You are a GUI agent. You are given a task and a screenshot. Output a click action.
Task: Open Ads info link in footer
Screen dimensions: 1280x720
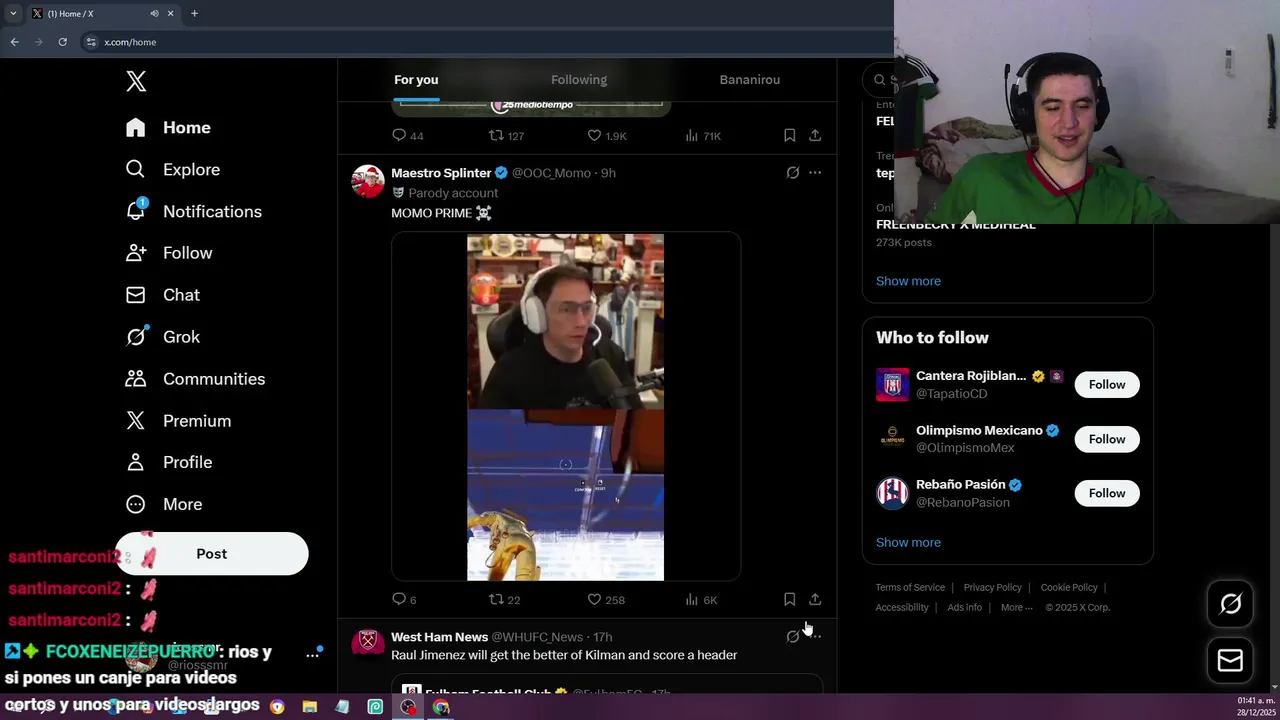(x=964, y=607)
